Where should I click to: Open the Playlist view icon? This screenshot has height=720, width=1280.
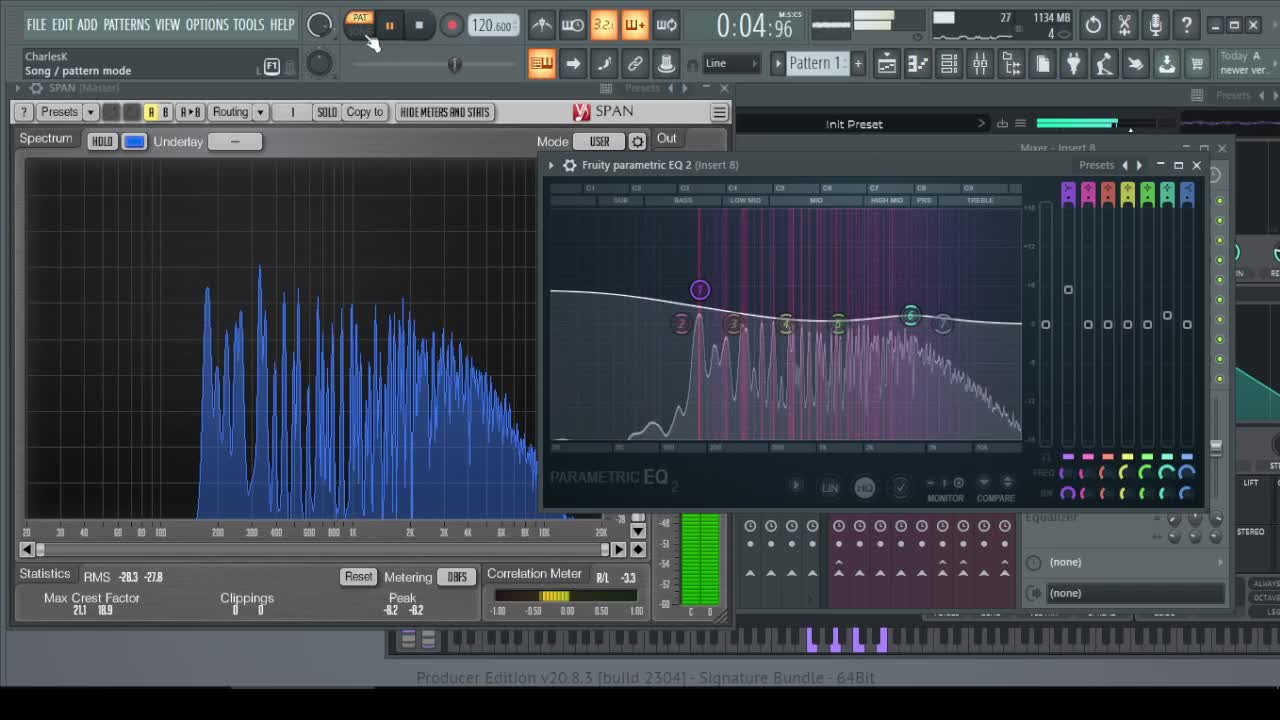click(x=886, y=65)
